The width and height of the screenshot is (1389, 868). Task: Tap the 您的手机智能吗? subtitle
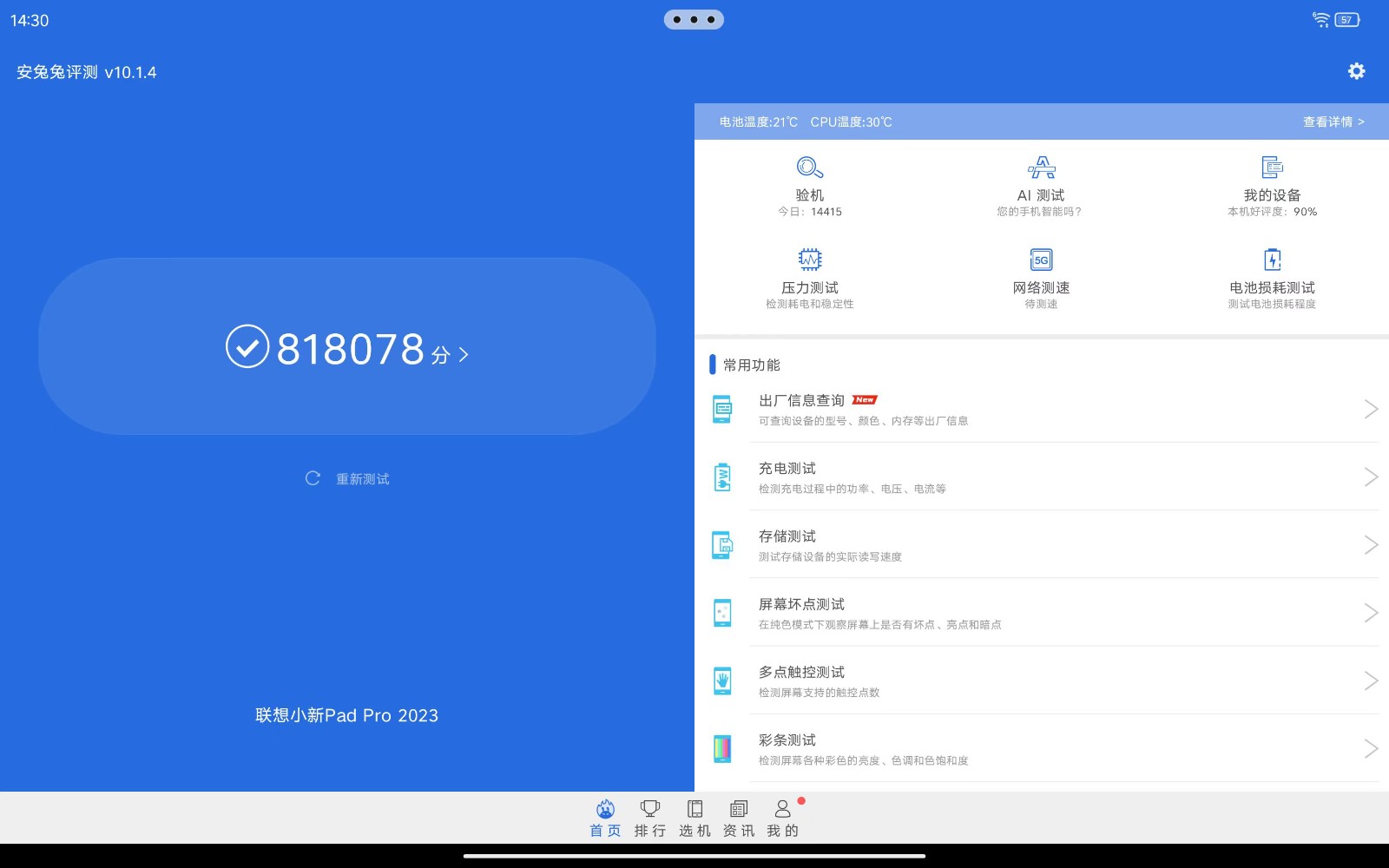[x=1039, y=212]
